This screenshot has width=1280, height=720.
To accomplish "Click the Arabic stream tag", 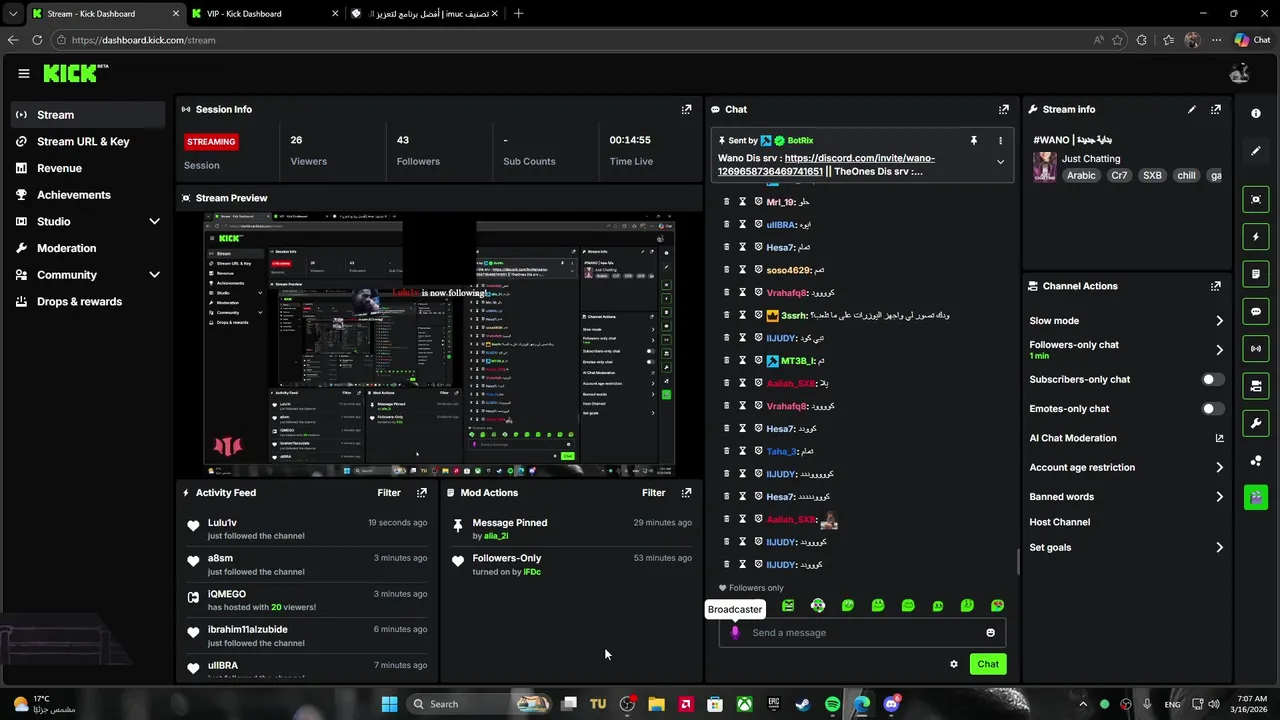I will click(1081, 175).
